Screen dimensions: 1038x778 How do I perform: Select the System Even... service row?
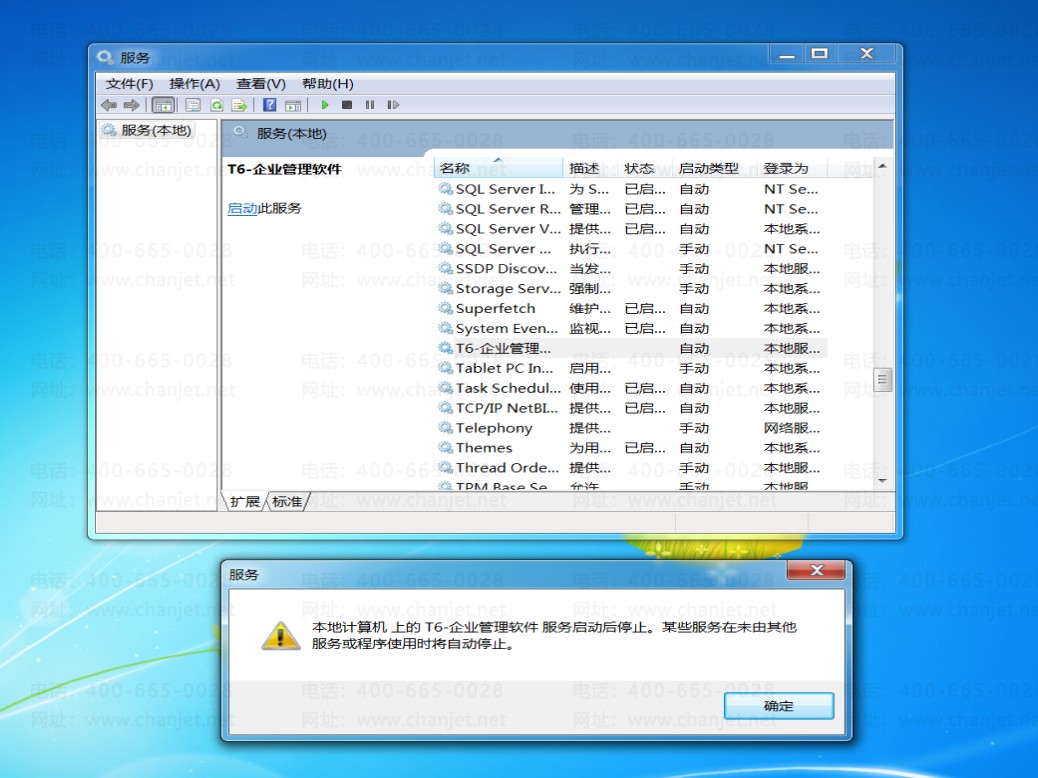[631, 328]
